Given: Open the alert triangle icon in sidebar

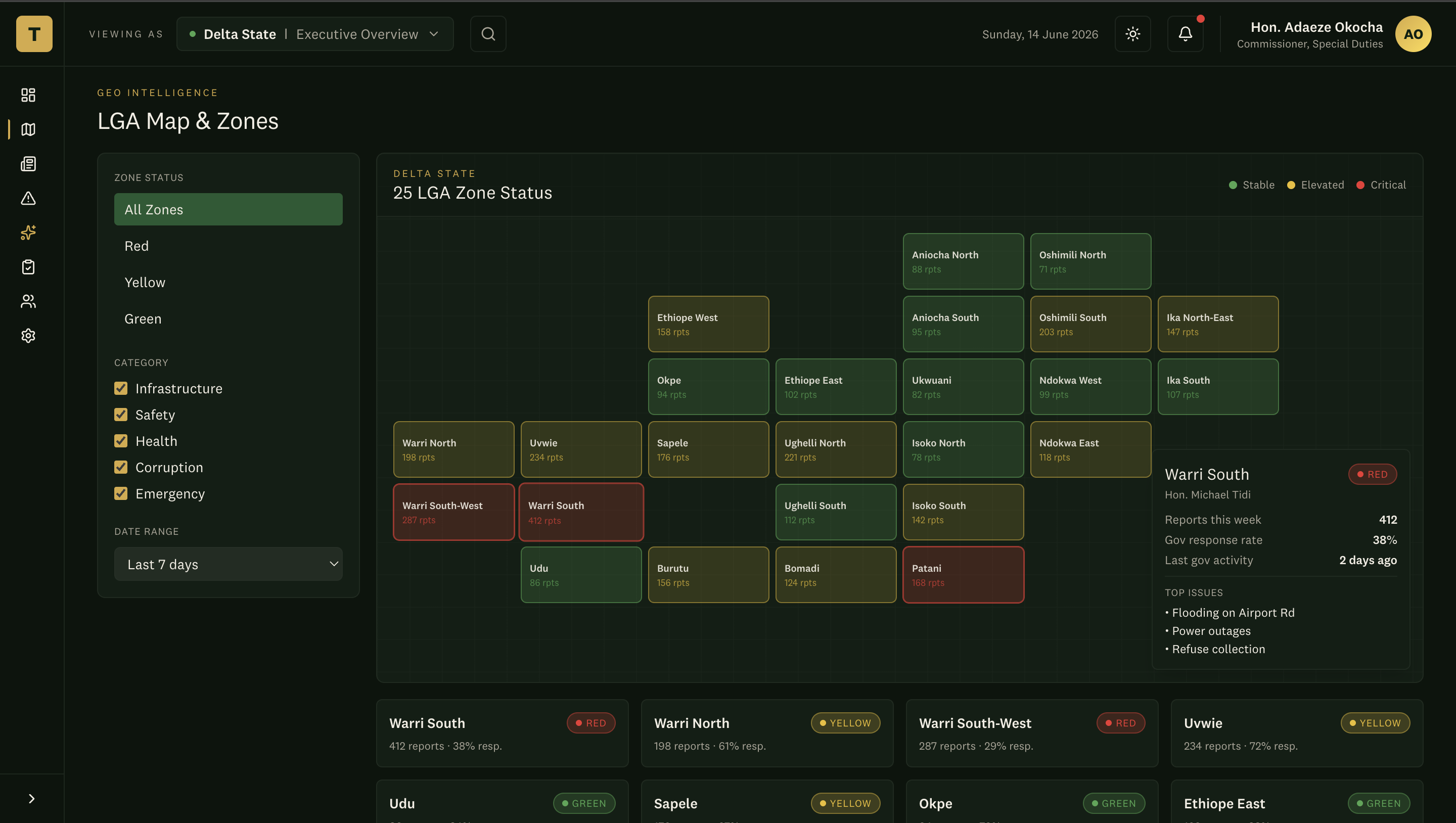Looking at the screenshot, I should click(28, 198).
